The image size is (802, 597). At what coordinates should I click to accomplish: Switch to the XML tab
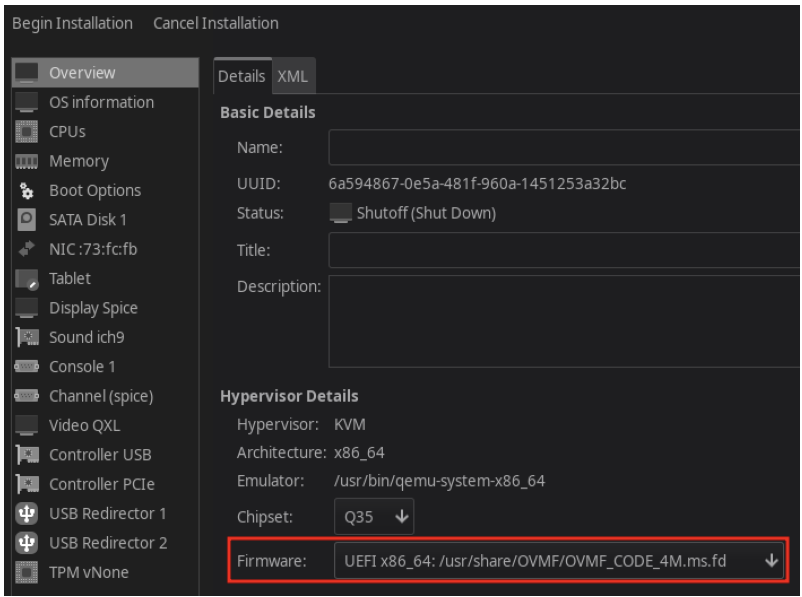pos(292,76)
